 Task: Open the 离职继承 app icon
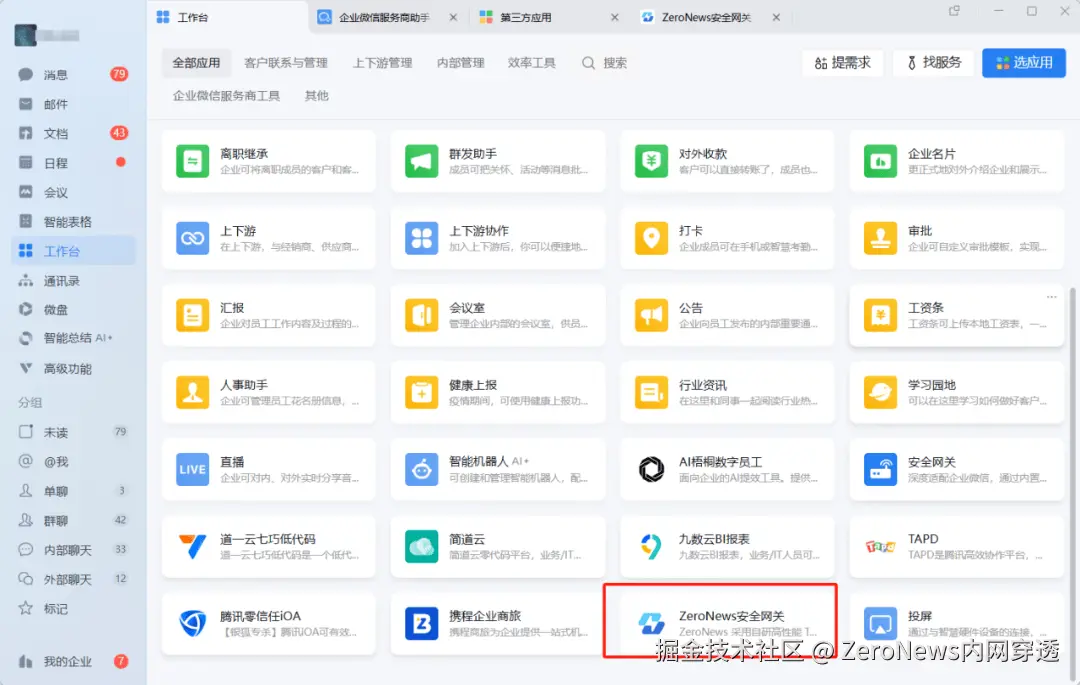192,162
